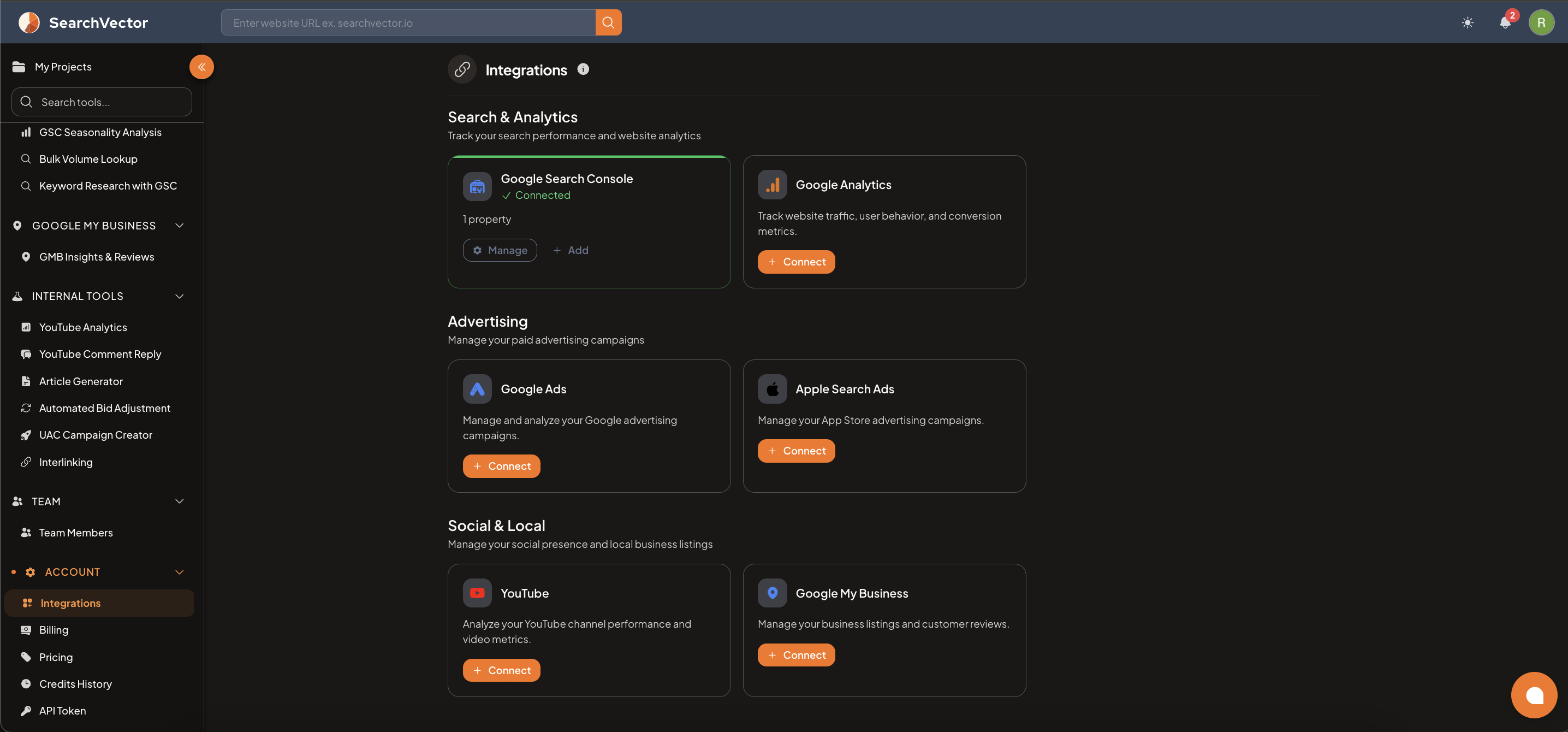Select Integrations in the sidebar
Viewport: 1568px width, 732px height.
pyautogui.click(x=100, y=603)
